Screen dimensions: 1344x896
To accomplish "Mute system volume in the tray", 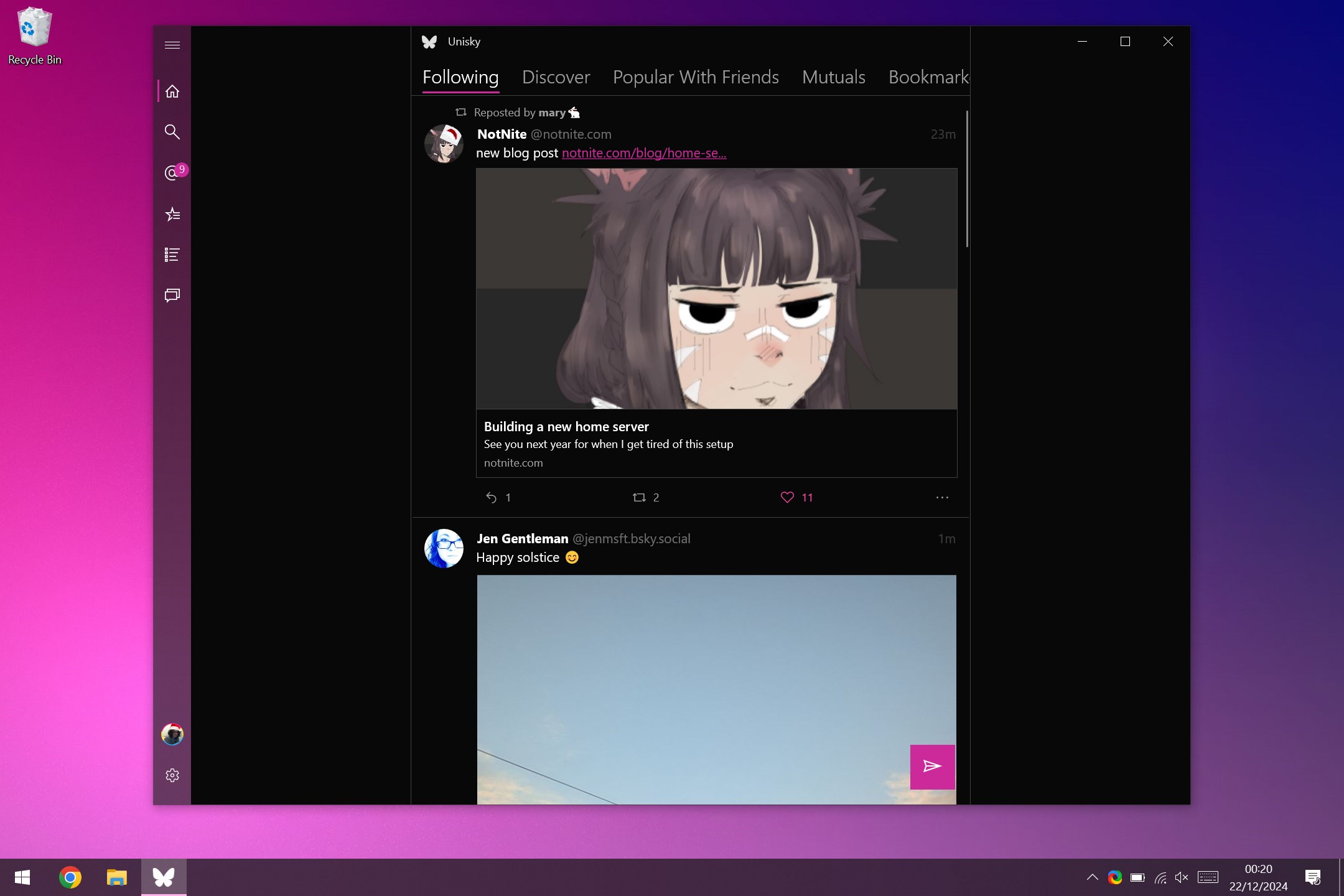I will (x=1180, y=877).
